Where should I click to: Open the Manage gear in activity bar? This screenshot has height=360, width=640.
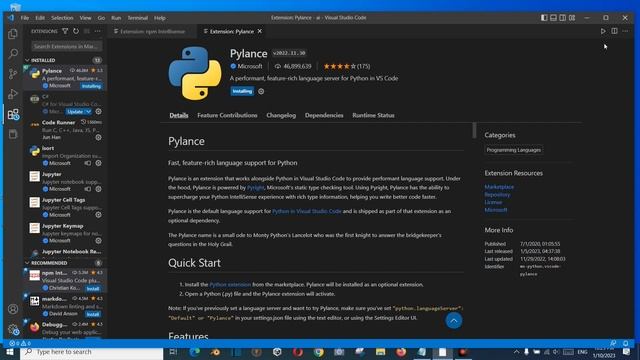13,329
